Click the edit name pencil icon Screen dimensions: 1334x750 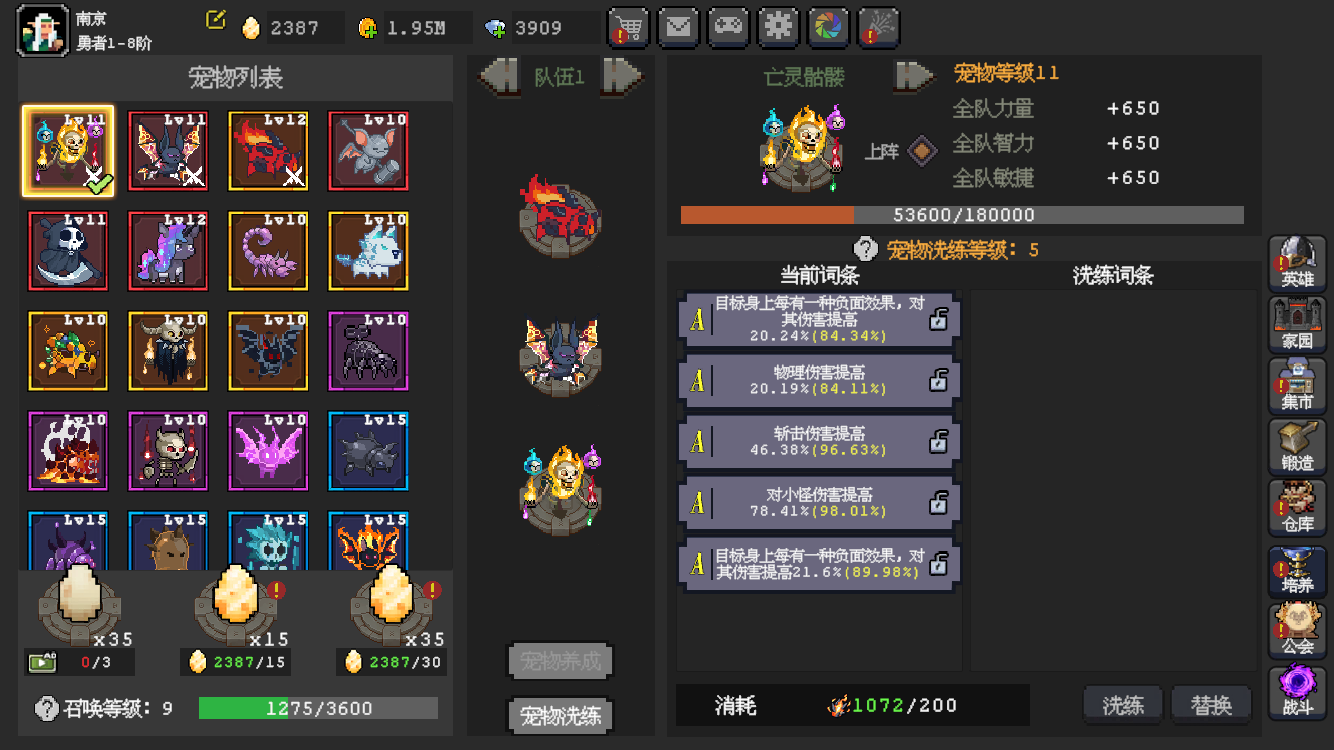pos(215,19)
